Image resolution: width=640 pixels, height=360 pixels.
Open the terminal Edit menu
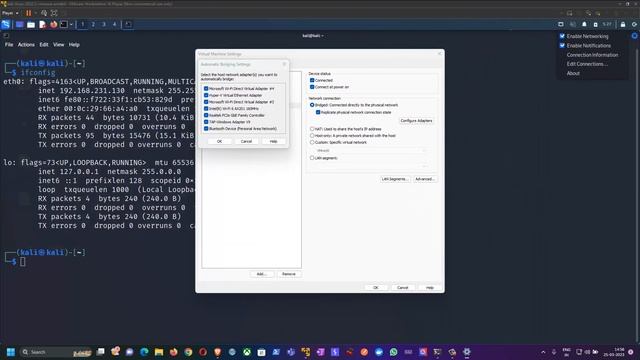tap(44, 44)
